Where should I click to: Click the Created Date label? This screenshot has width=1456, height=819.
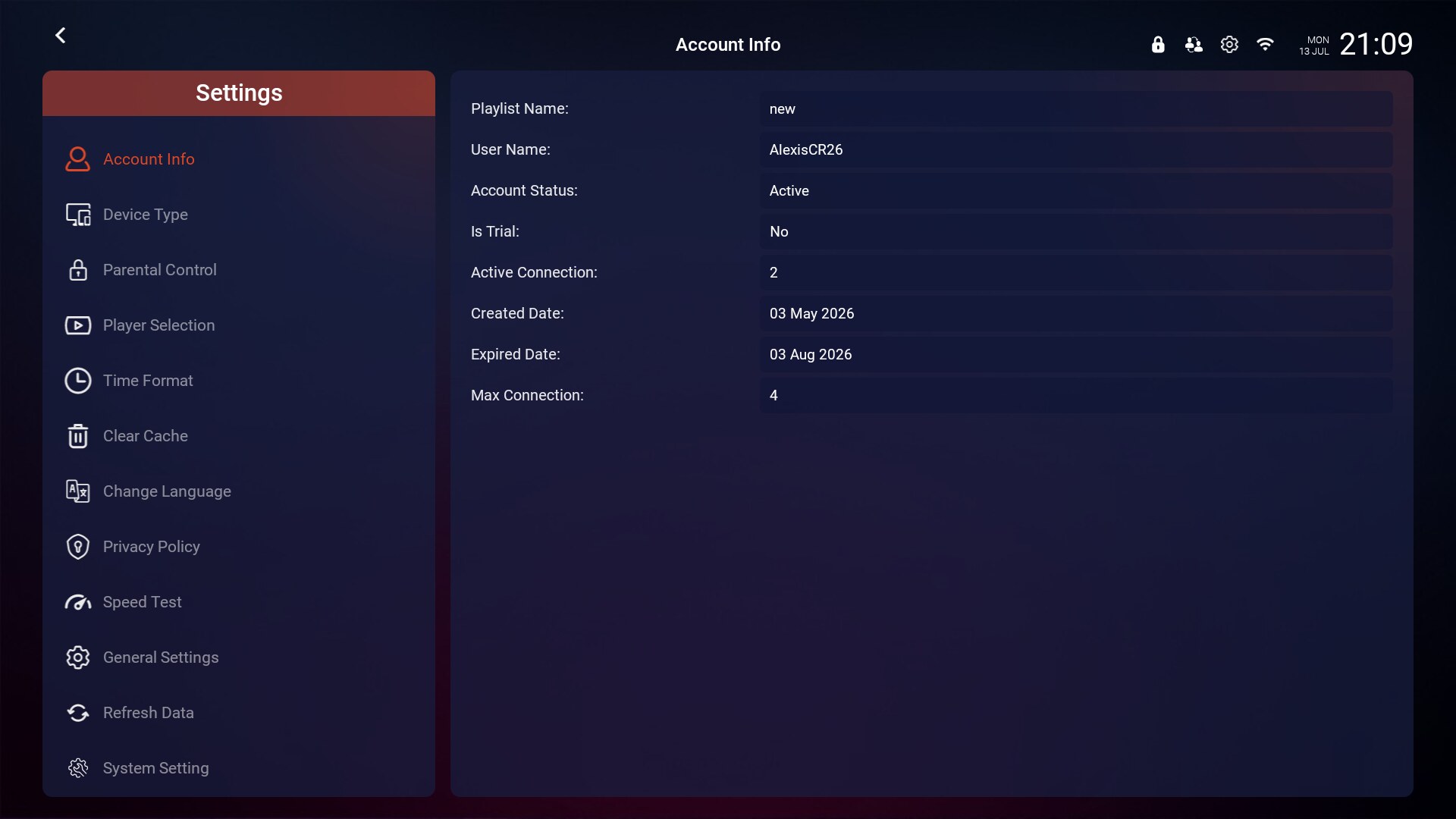point(517,314)
